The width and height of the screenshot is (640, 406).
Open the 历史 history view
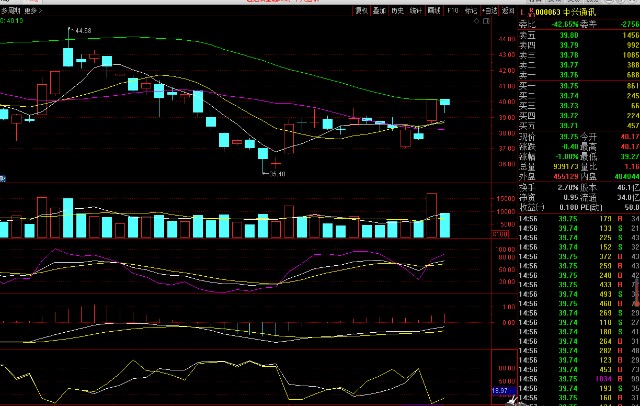click(397, 10)
